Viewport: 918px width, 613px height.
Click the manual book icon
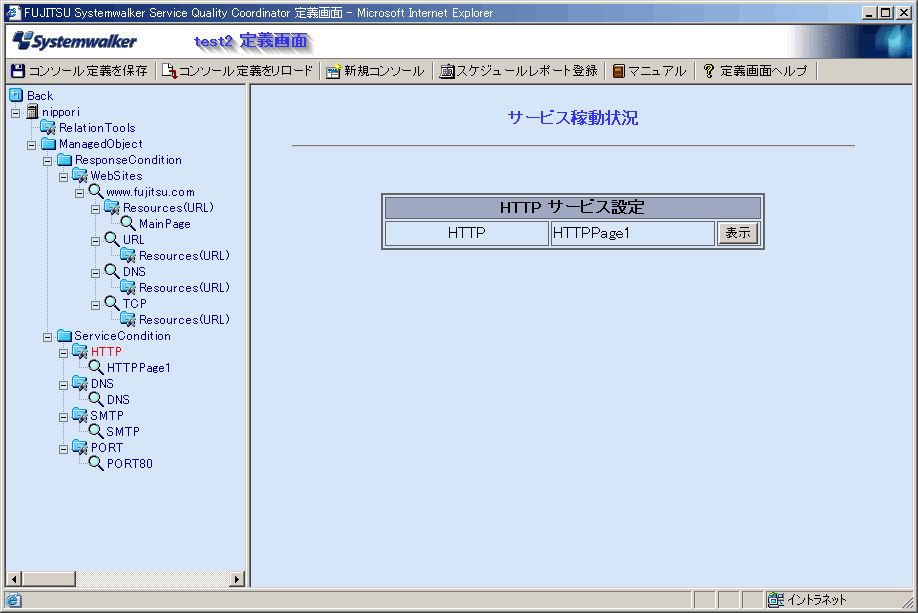(x=618, y=71)
